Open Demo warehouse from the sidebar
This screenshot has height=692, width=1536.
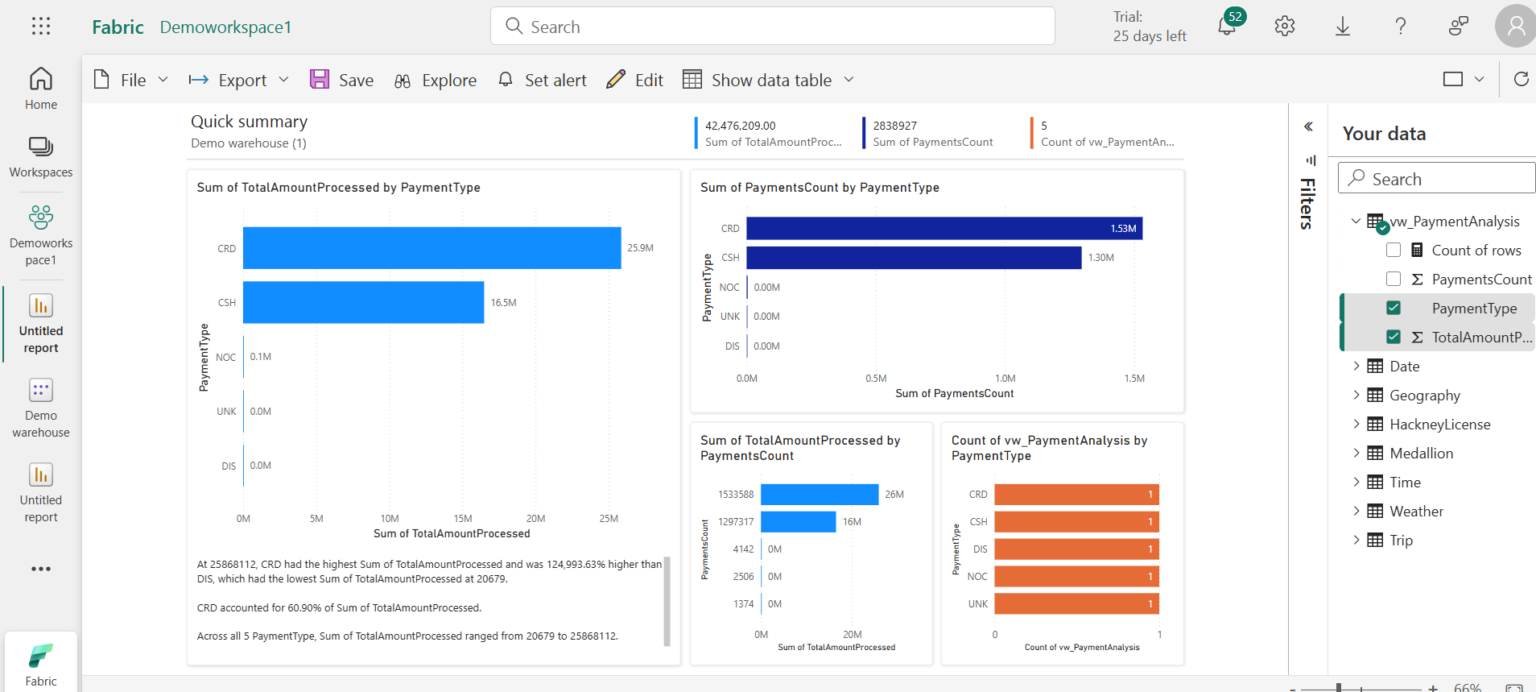tap(41, 409)
